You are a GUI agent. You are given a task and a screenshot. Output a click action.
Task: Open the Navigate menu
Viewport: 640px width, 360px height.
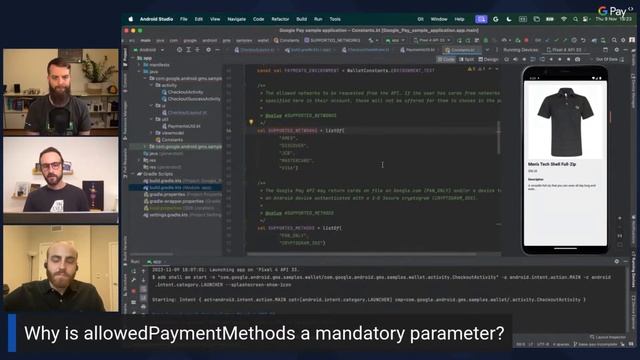tap(237, 19)
